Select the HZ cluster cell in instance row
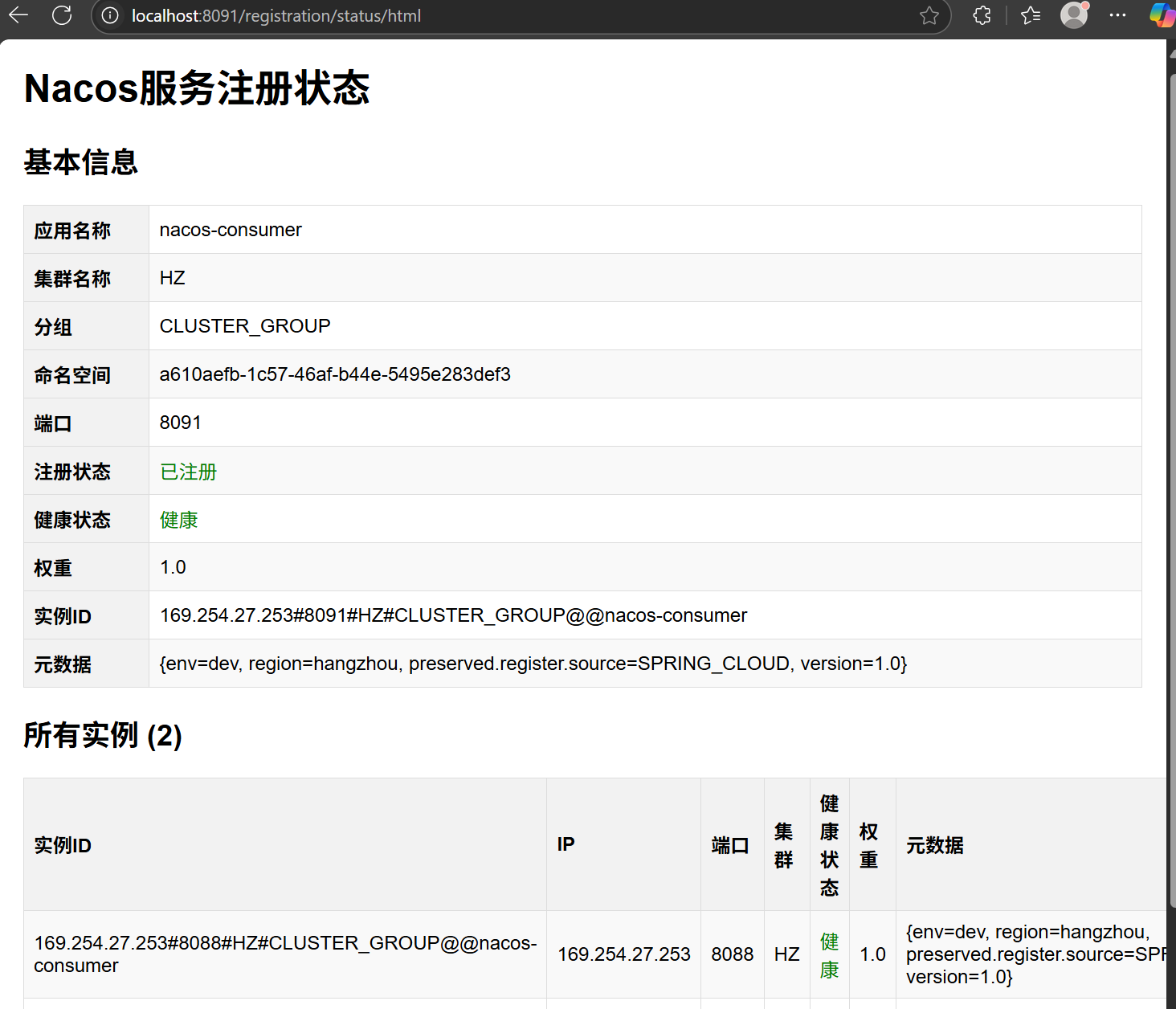1176x1009 pixels. (x=787, y=954)
